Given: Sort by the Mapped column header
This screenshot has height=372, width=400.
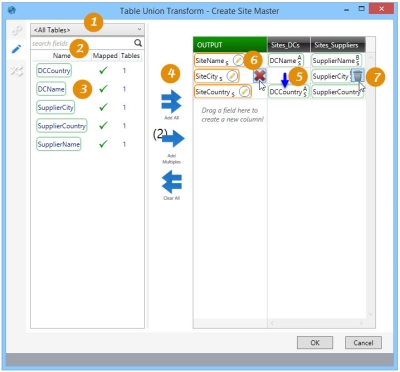Looking at the screenshot, I should click(x=105, y=56).
